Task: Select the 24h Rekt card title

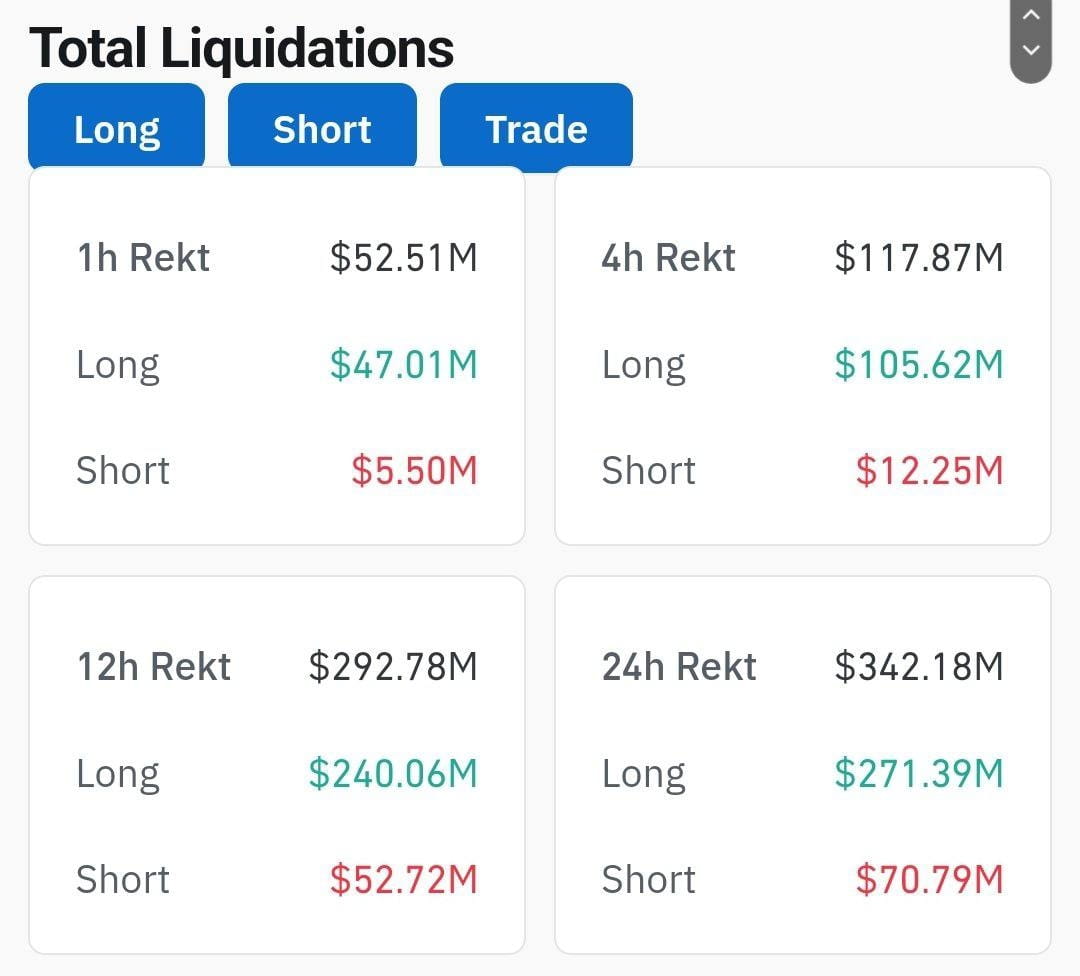Action: click(x=679, y=667)
